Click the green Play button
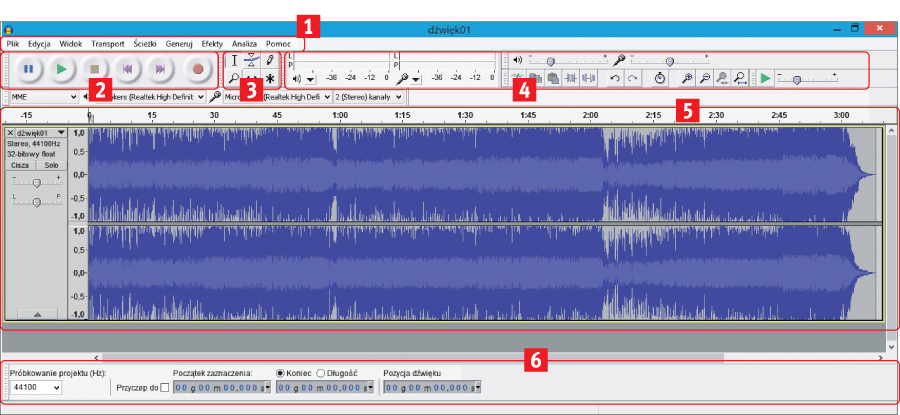 pyautogui.click(x=62, y=70)
